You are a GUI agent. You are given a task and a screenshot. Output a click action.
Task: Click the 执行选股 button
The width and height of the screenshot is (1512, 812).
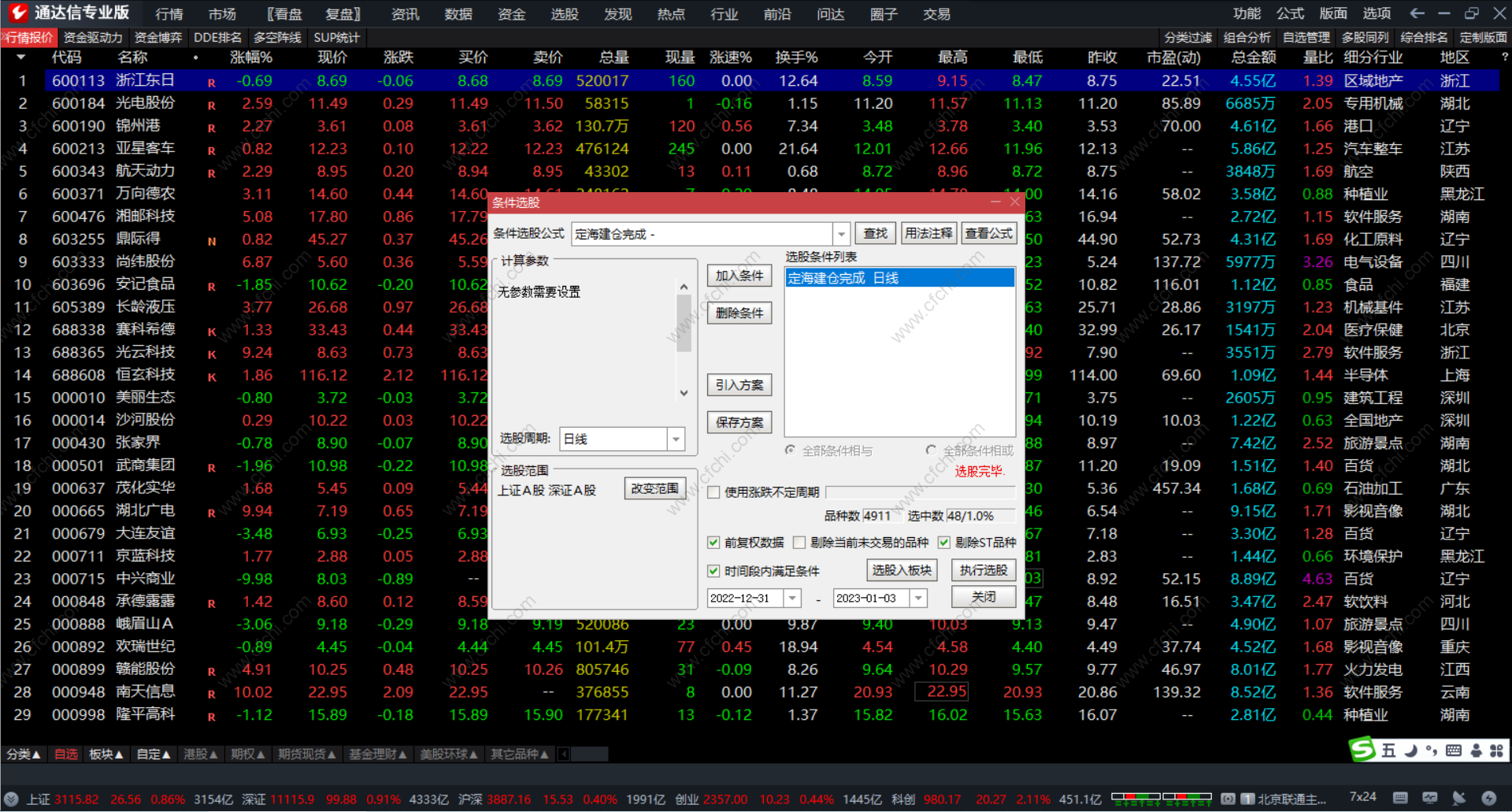point(984,570)
